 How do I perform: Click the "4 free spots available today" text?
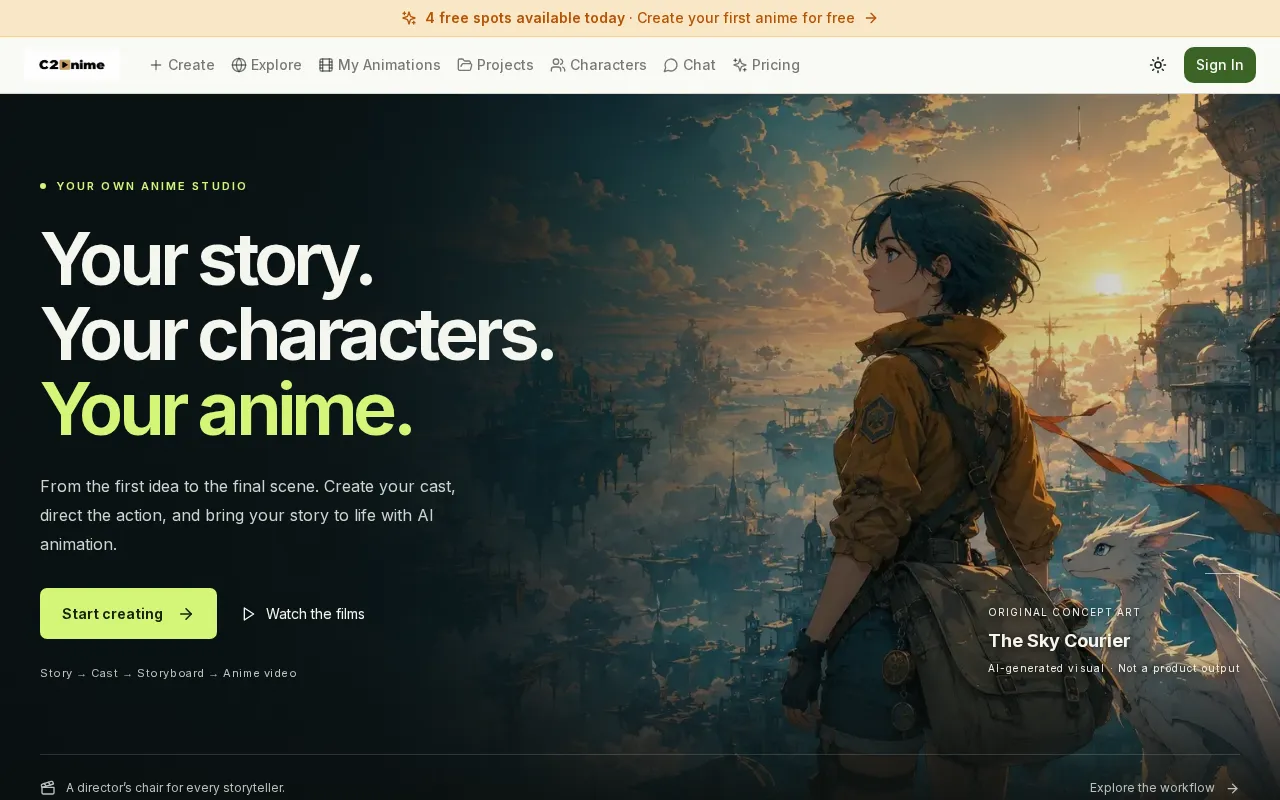click(525, 18)
